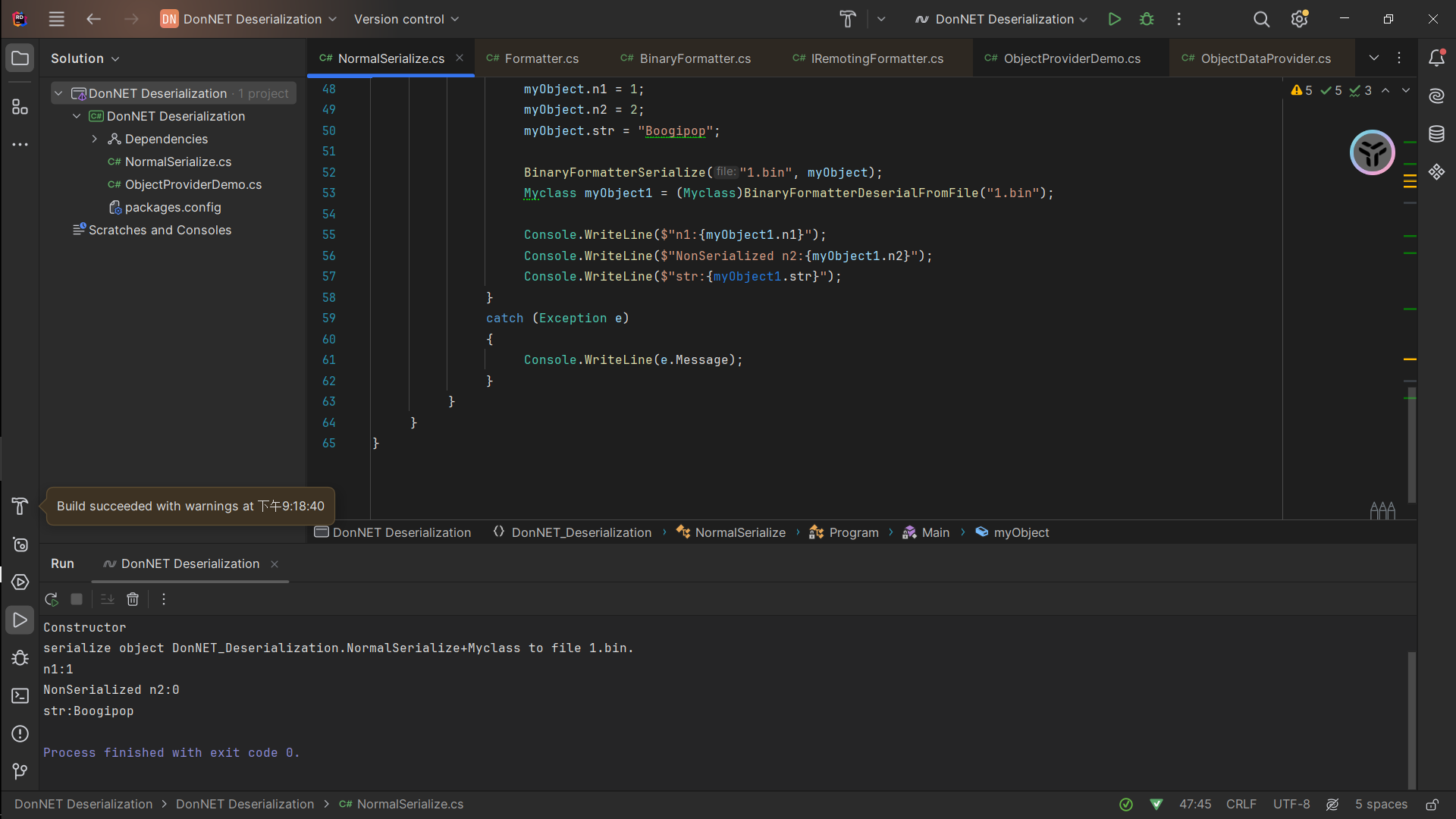This screenshot has width=1456, height=819.
Task: Rerun the DonNET Deserialization process
Action: pos(52,599)
